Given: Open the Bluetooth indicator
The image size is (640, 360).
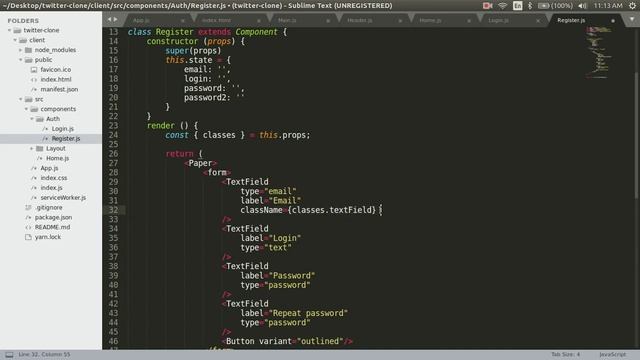Looking at the screenshot, I should [530, 6].
